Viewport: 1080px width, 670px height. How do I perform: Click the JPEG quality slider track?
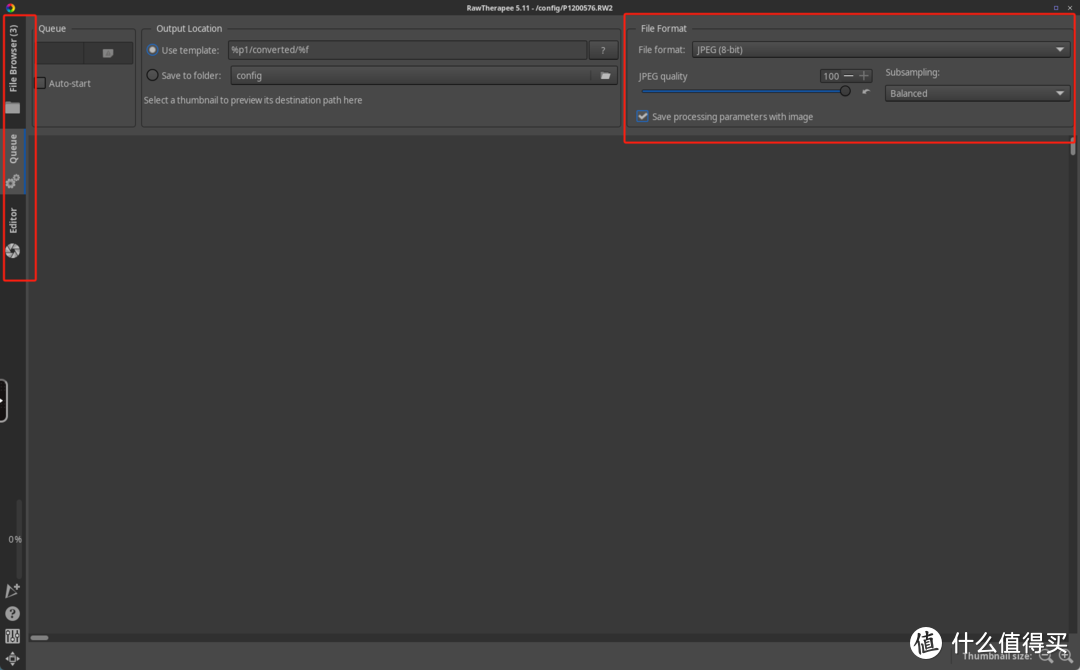click(x=740, y=91)
